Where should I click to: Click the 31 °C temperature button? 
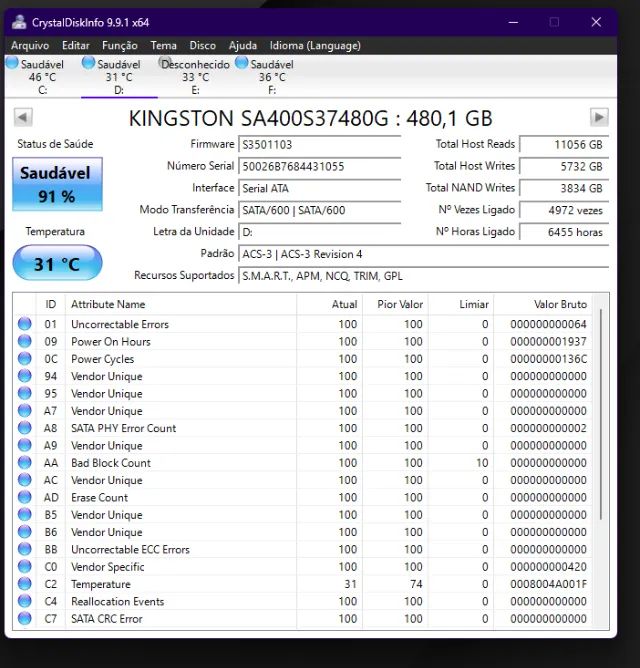(x=57, y=263)
